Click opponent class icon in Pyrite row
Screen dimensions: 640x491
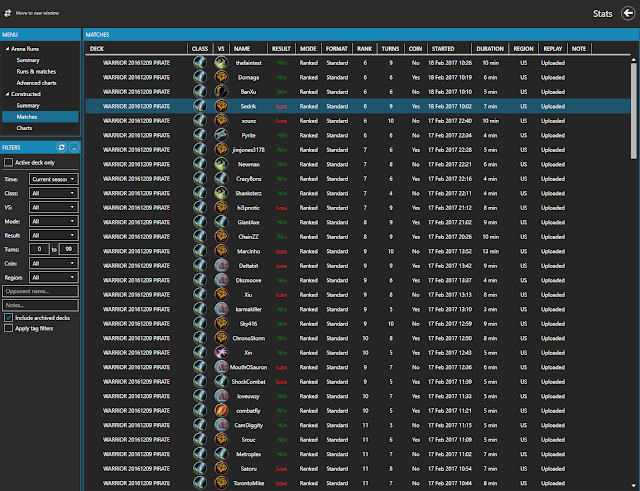[221, 135]
